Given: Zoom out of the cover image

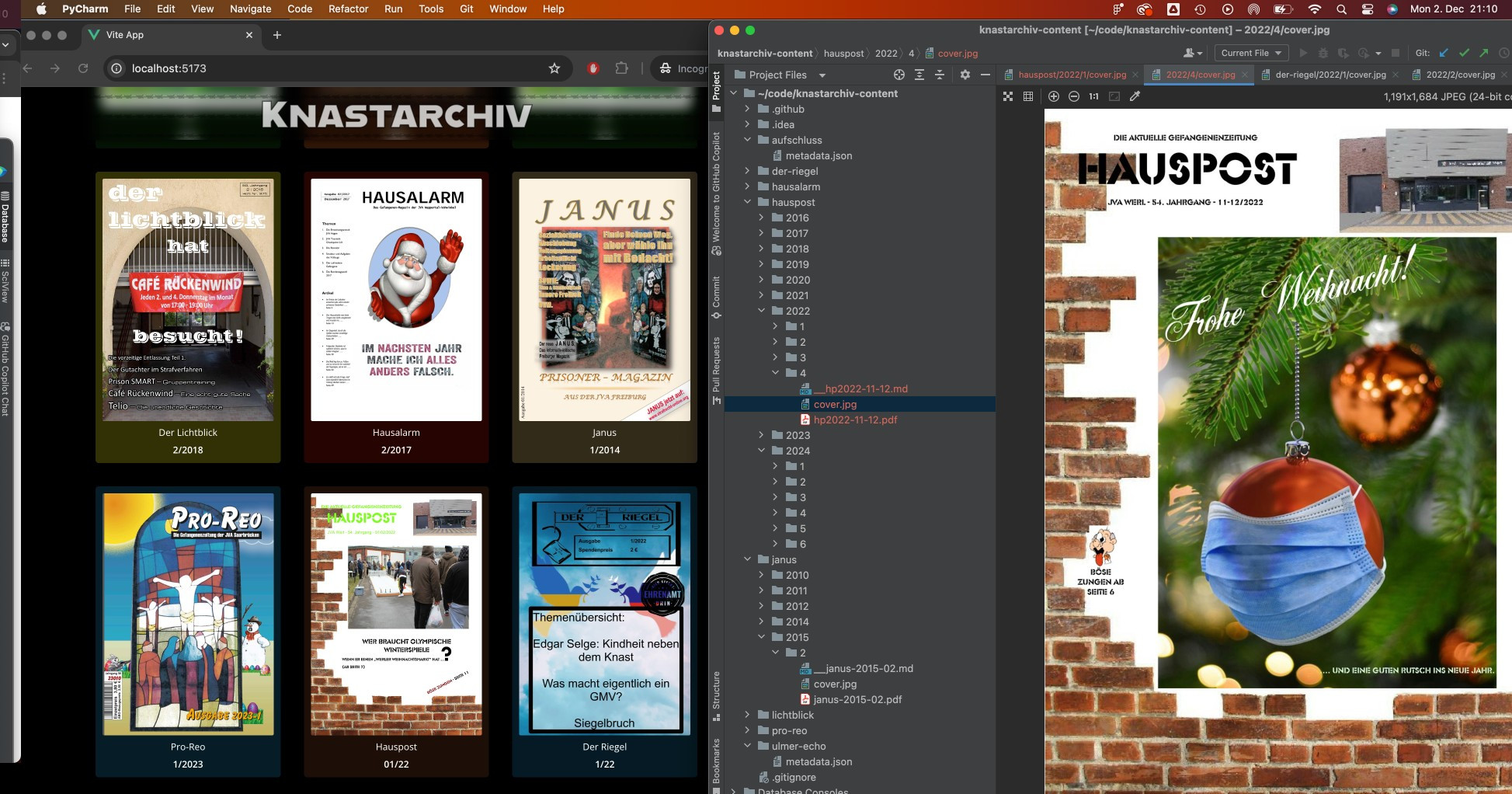Looking at the screenshot, I should coord(1074,96).
